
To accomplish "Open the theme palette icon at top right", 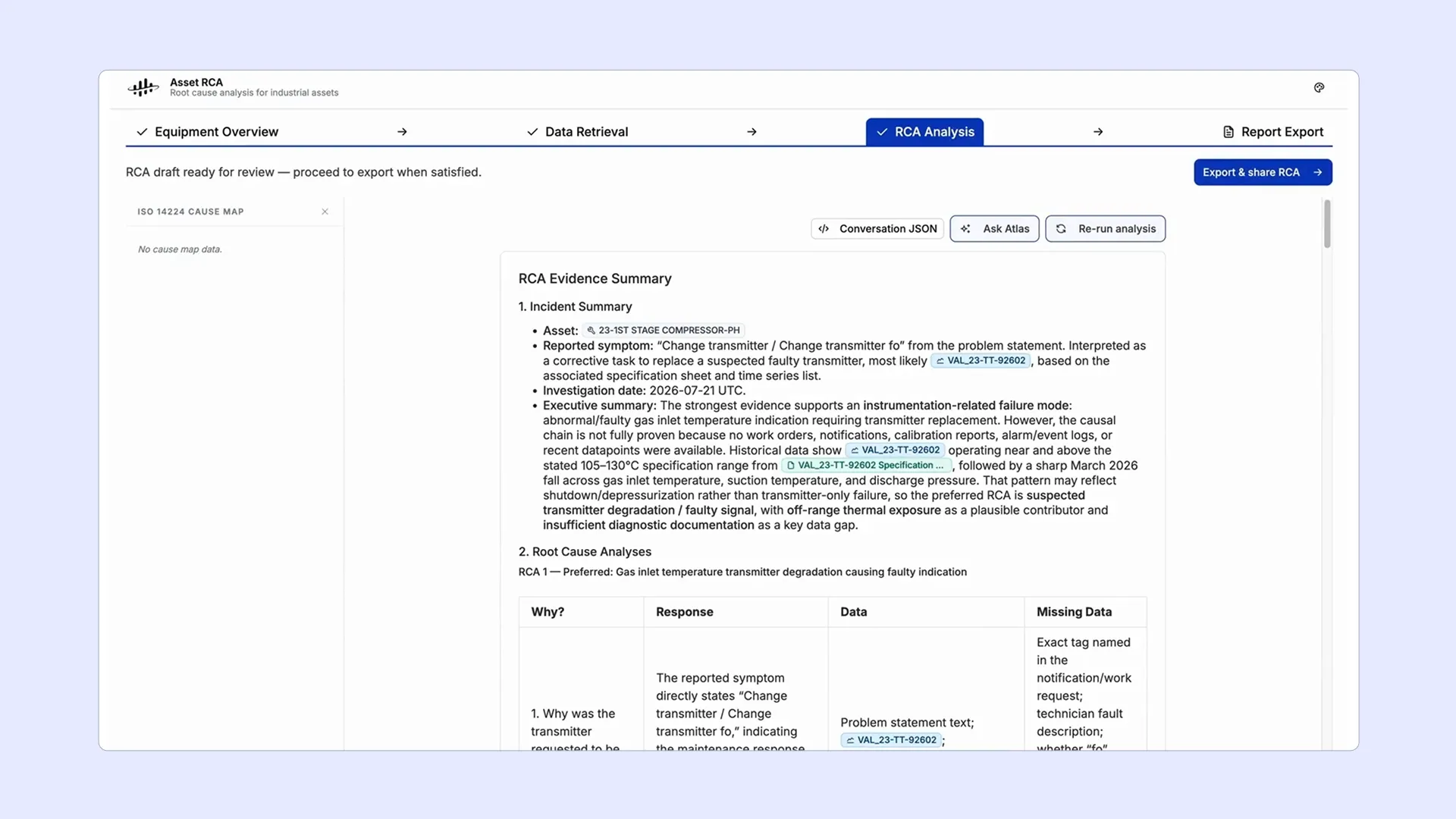I will pyautogui.click(x=1319, y=87).
